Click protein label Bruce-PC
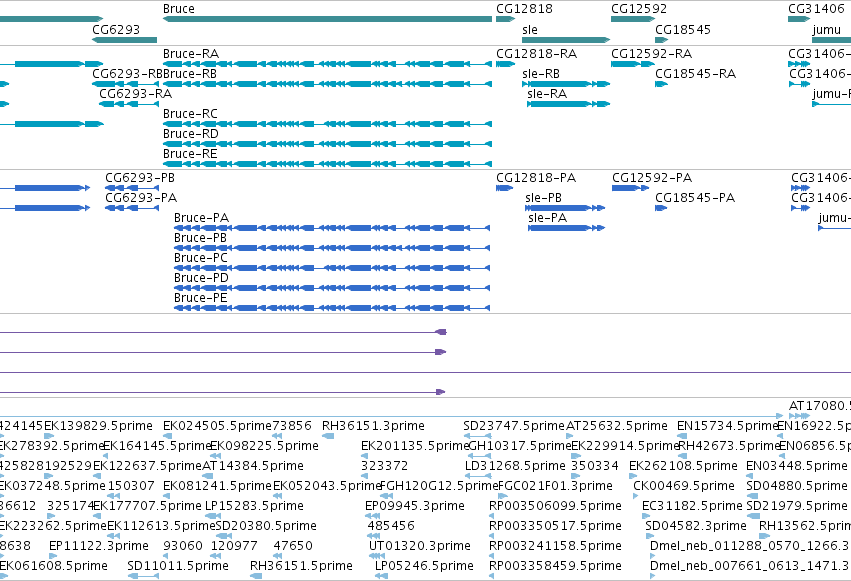Screen dimensions: 851x581 click(x=201, y=258)
